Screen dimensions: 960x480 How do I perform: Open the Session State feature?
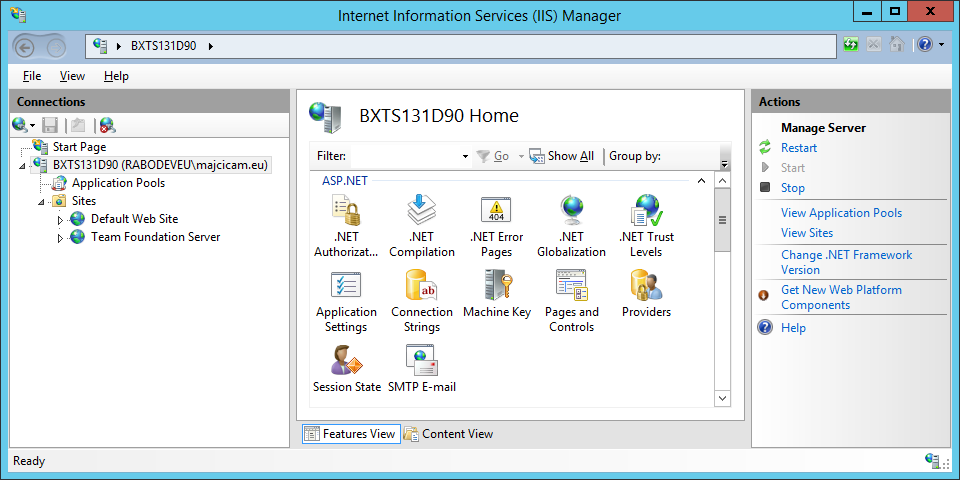coord(347,369)
